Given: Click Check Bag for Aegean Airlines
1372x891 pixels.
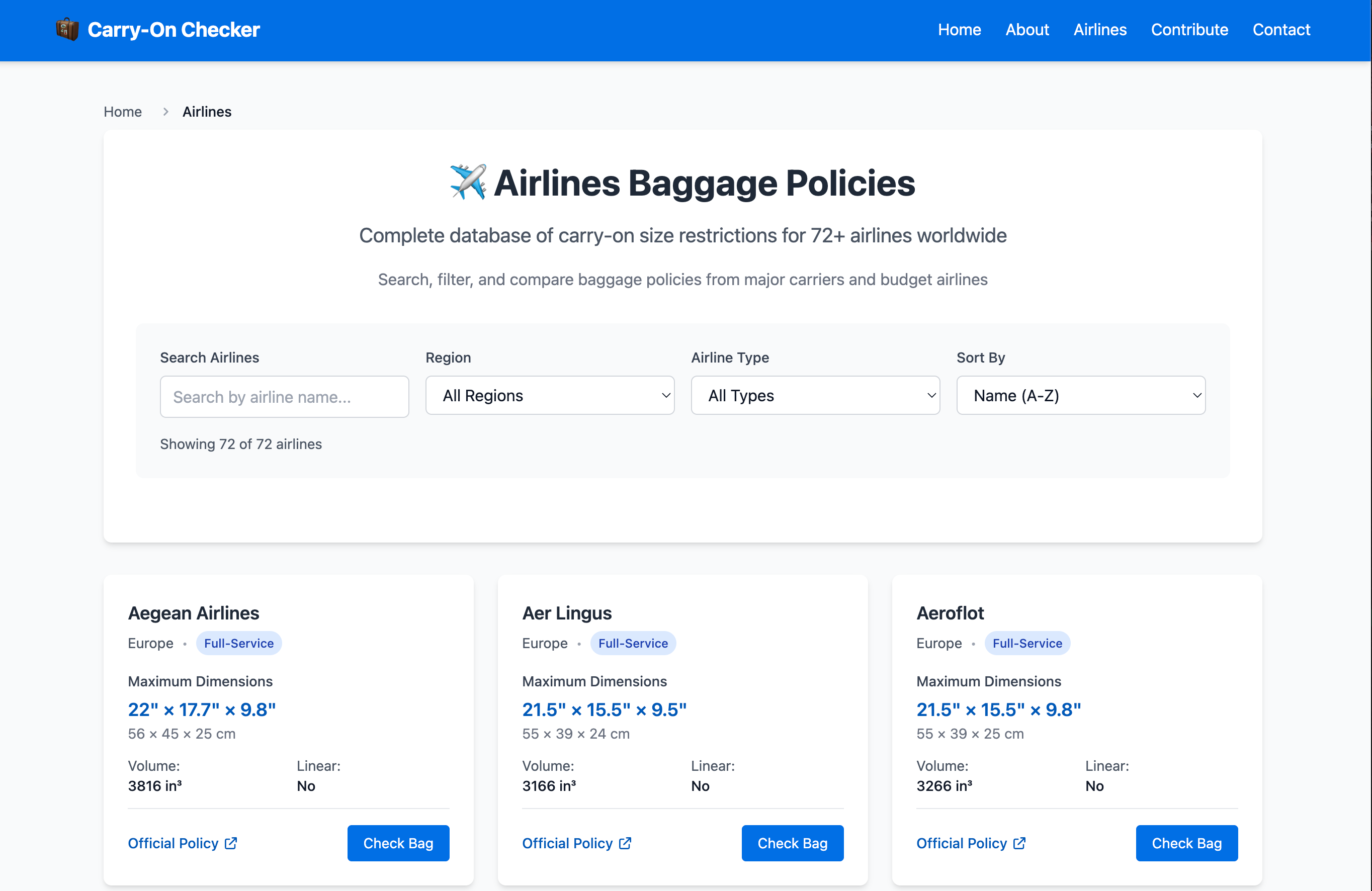Looking at the screenshot, I should coord(398,843).
